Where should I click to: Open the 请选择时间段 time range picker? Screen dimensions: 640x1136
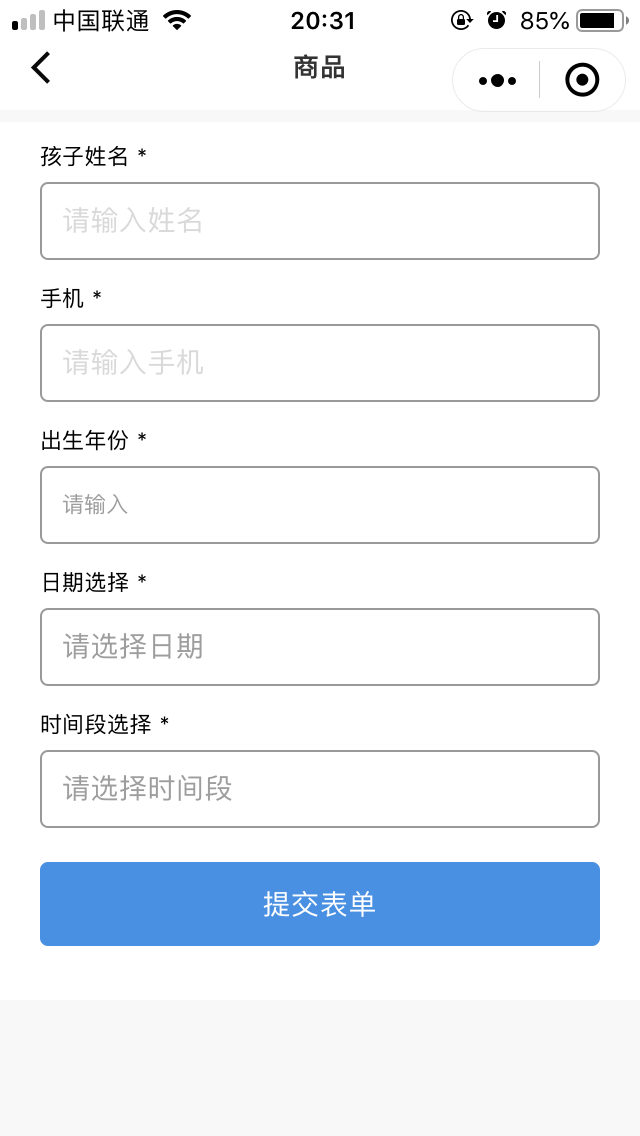(320, 789)
